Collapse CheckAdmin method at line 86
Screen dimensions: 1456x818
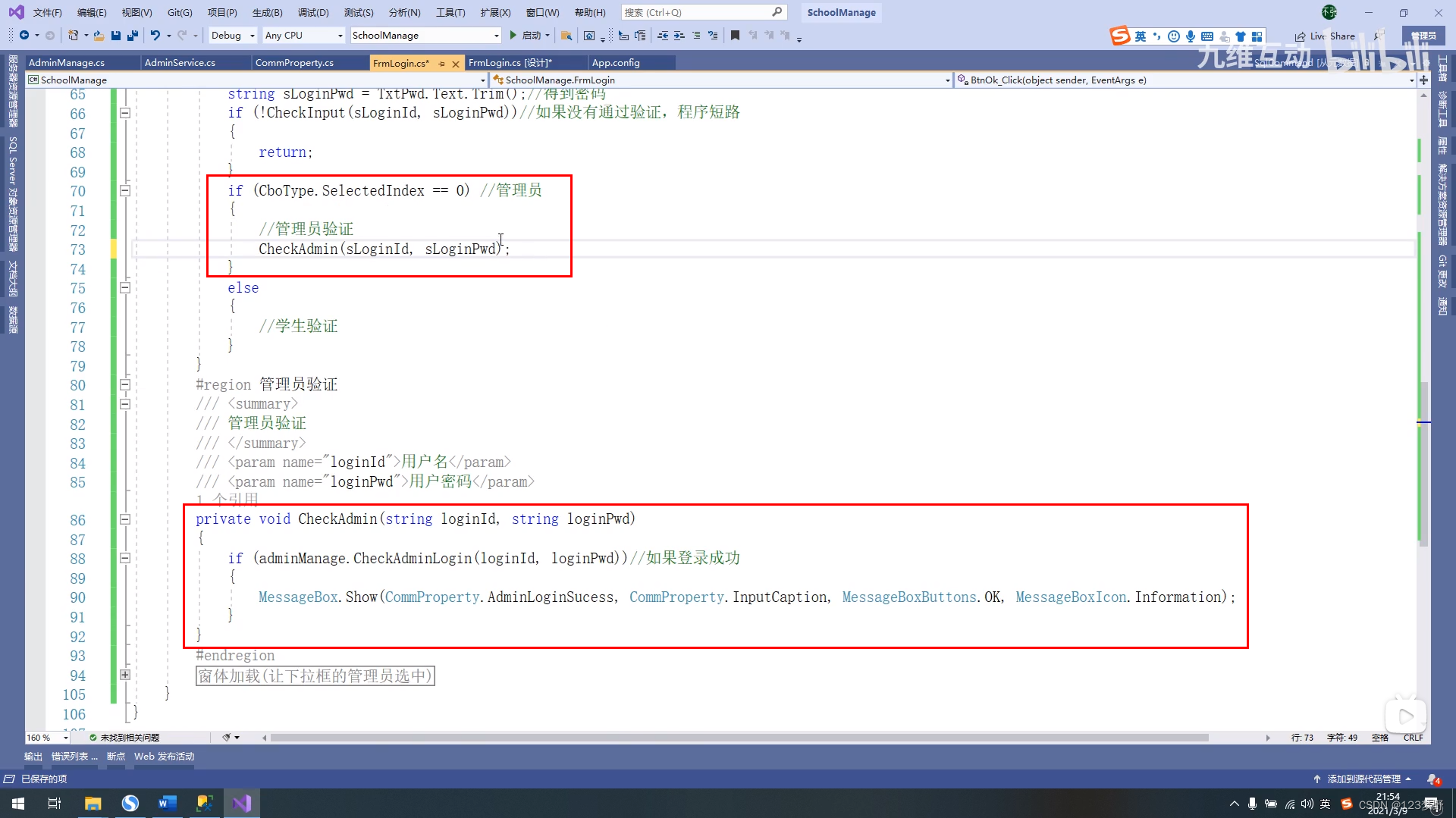[125, 520]
